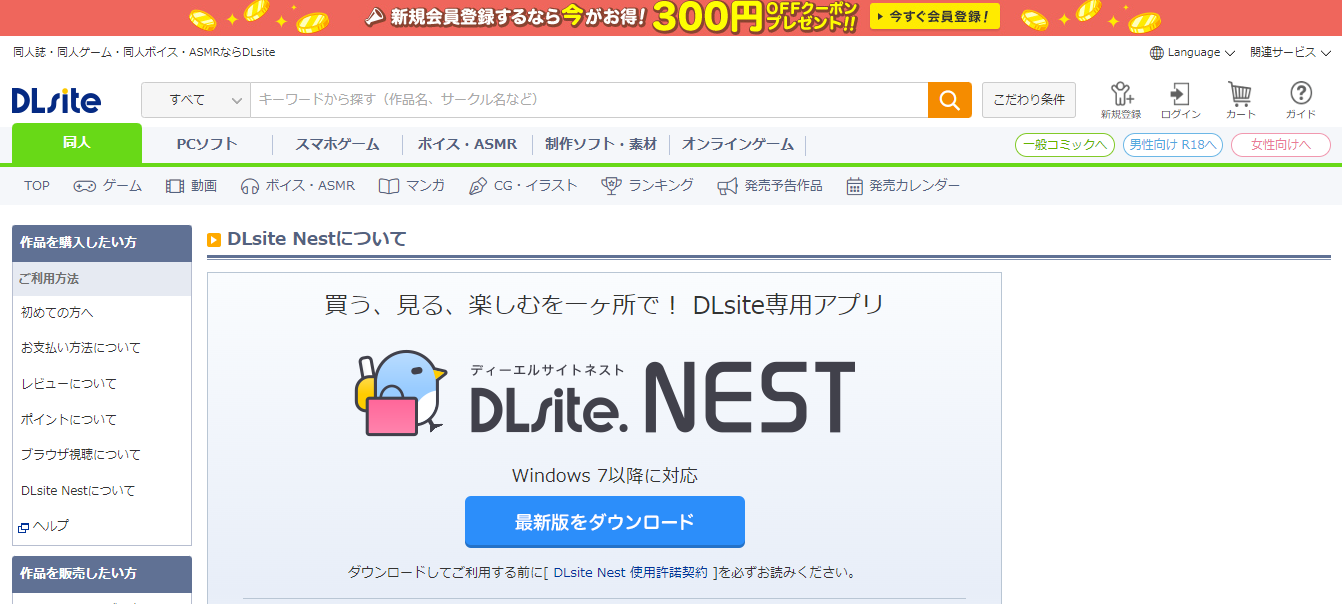Open the ranking trophy link
The width and height of the screenshot is (1342, 604).
[647, 186]
